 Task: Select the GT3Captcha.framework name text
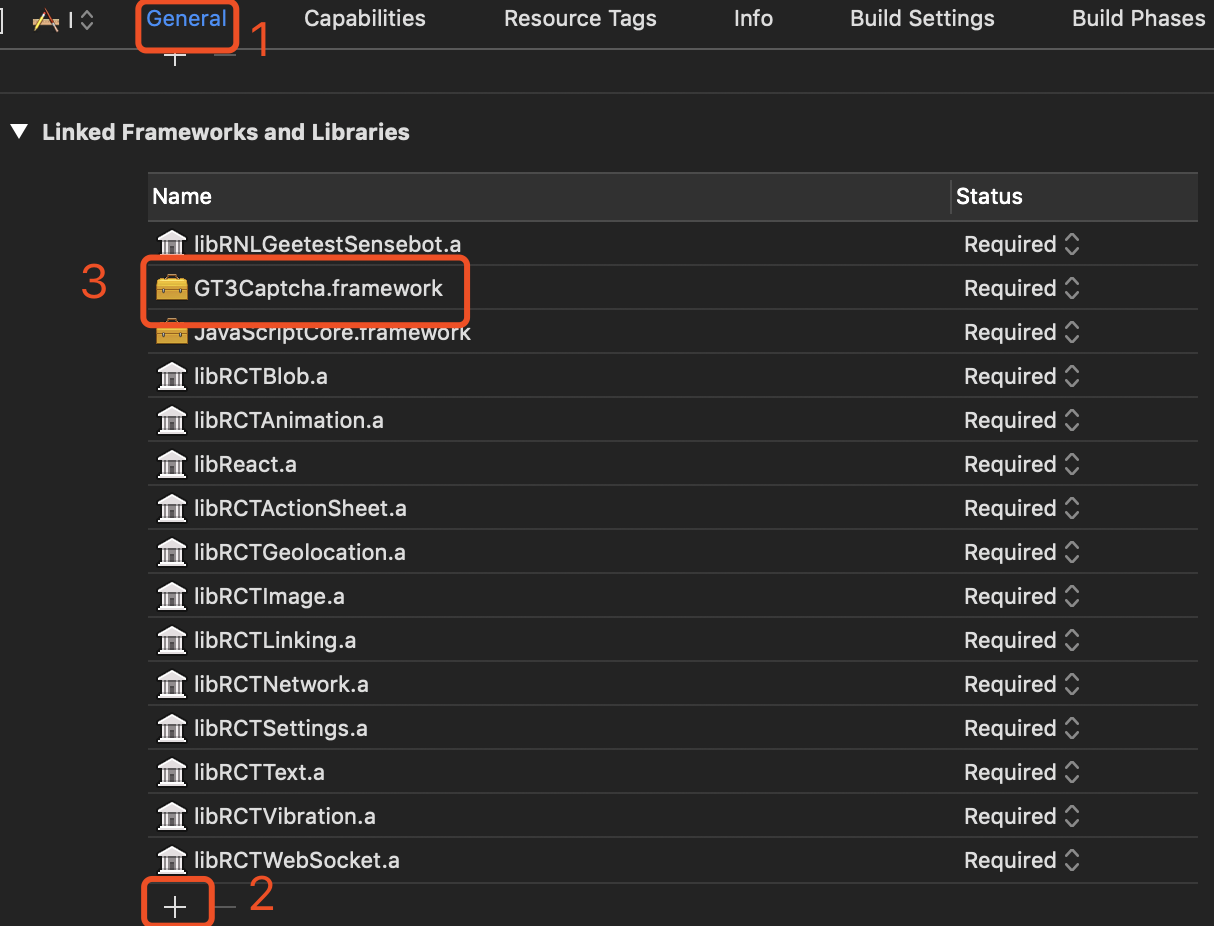point(319,288)
